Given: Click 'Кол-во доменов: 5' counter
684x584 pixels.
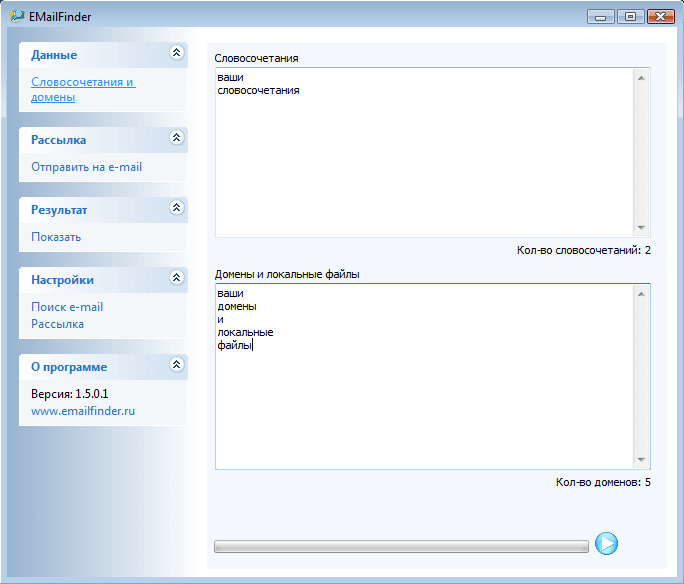Looking at the screenshot, I should coord(603,482).
